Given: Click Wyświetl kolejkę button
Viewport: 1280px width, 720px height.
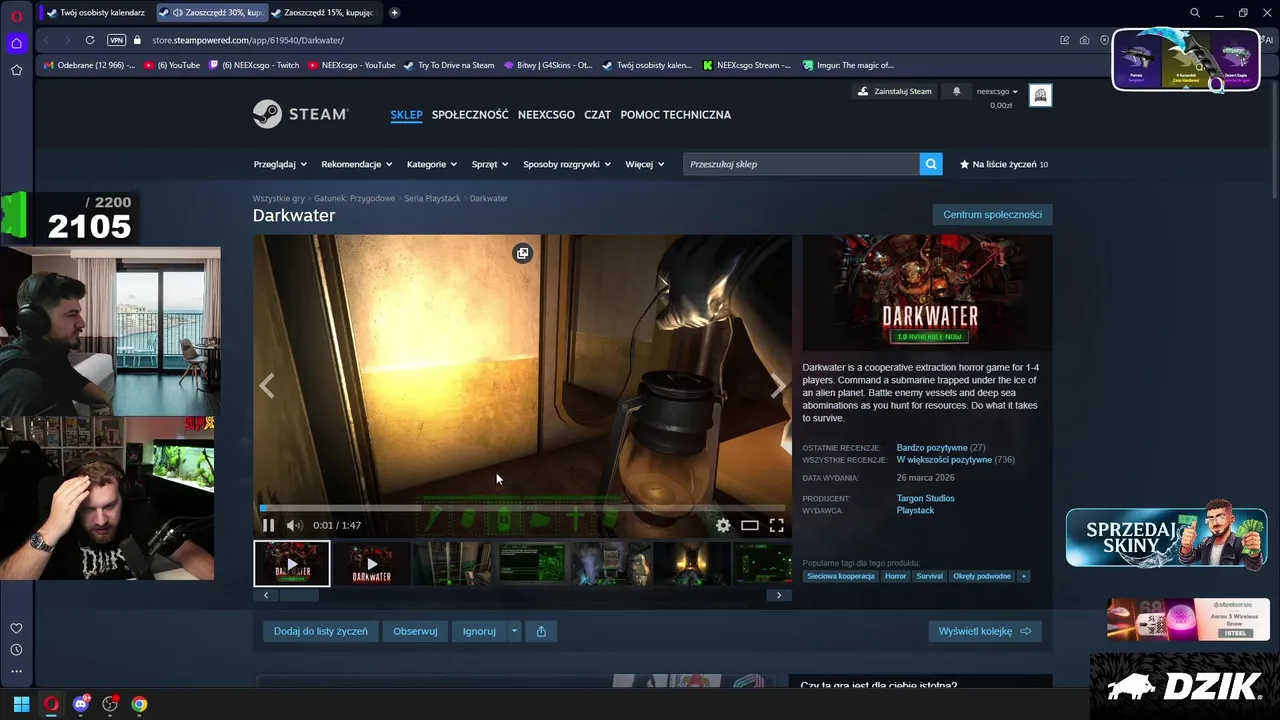Looking at the screenshot, I should pyautogui.click(x=985, y=631).
